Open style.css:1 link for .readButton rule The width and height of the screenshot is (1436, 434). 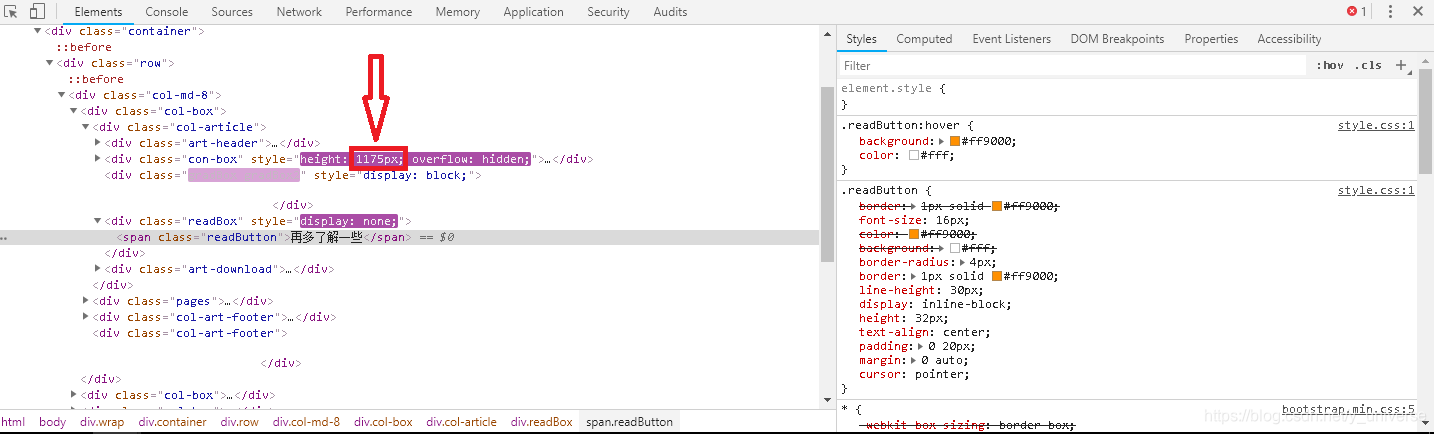(x=1376, y=190)
